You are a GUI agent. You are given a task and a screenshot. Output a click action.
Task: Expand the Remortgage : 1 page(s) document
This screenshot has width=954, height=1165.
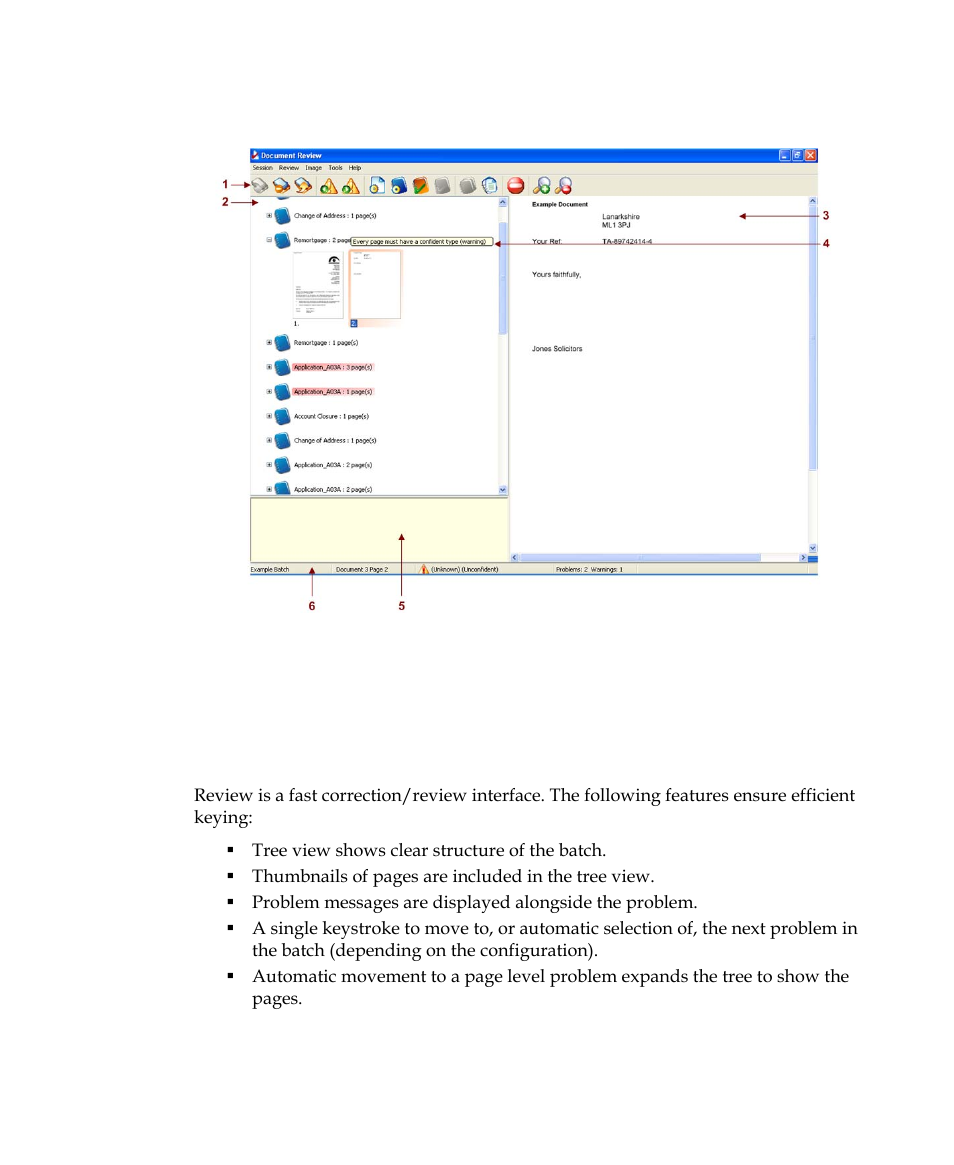[x=269, y=343]
